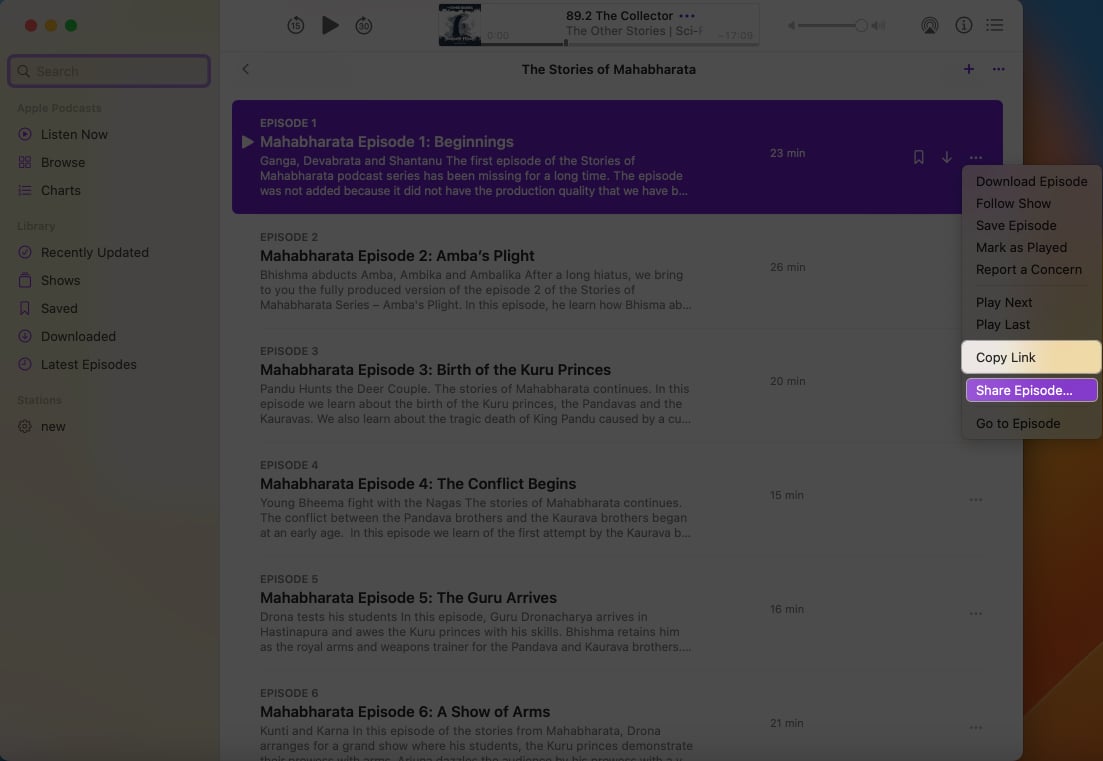
Task: Choose Copy Link from the menu
Action: [x=1031, y=357]
